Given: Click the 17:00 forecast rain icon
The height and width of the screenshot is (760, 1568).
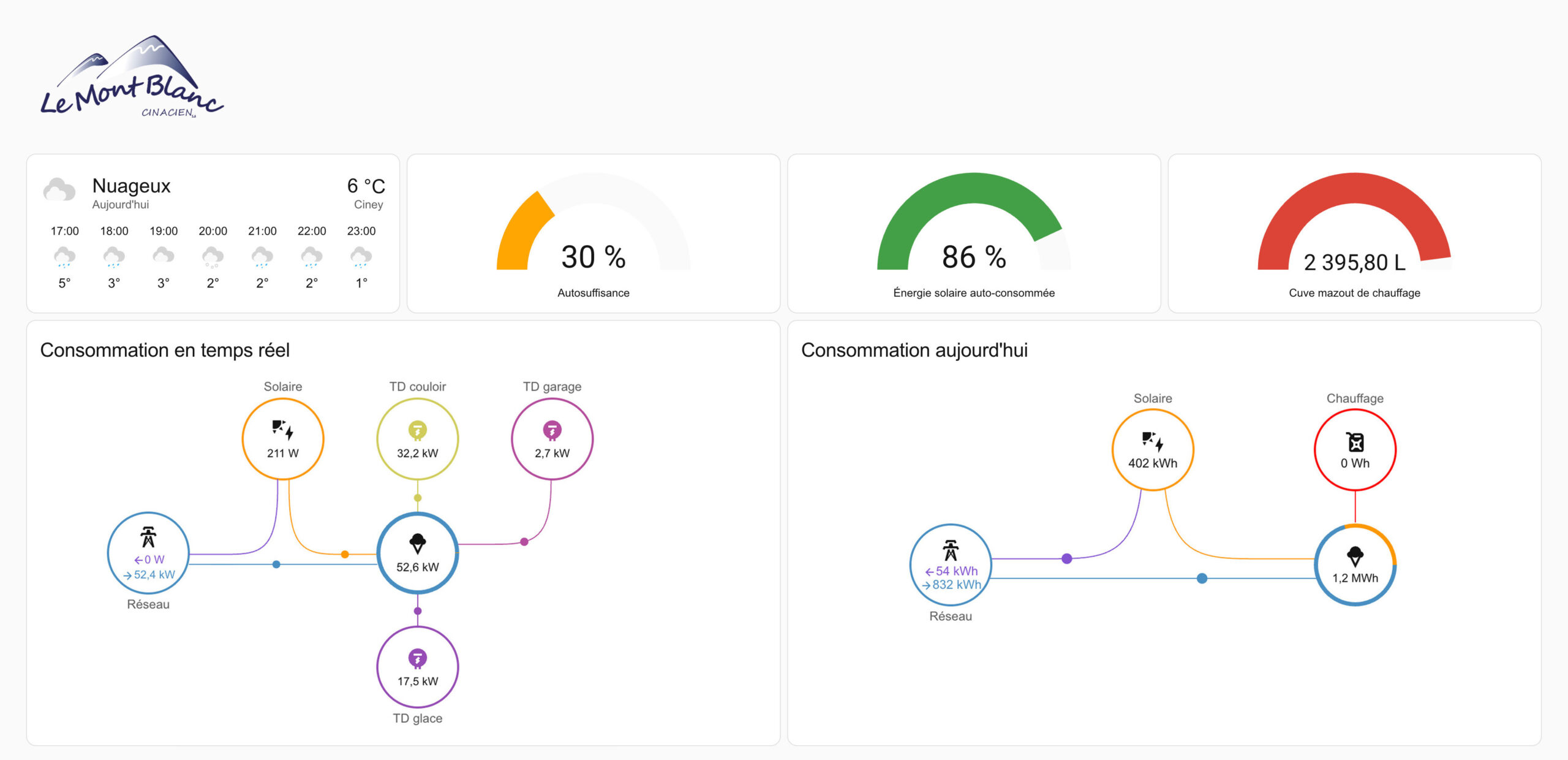Looking at the screenshot, I should (64, 257).
